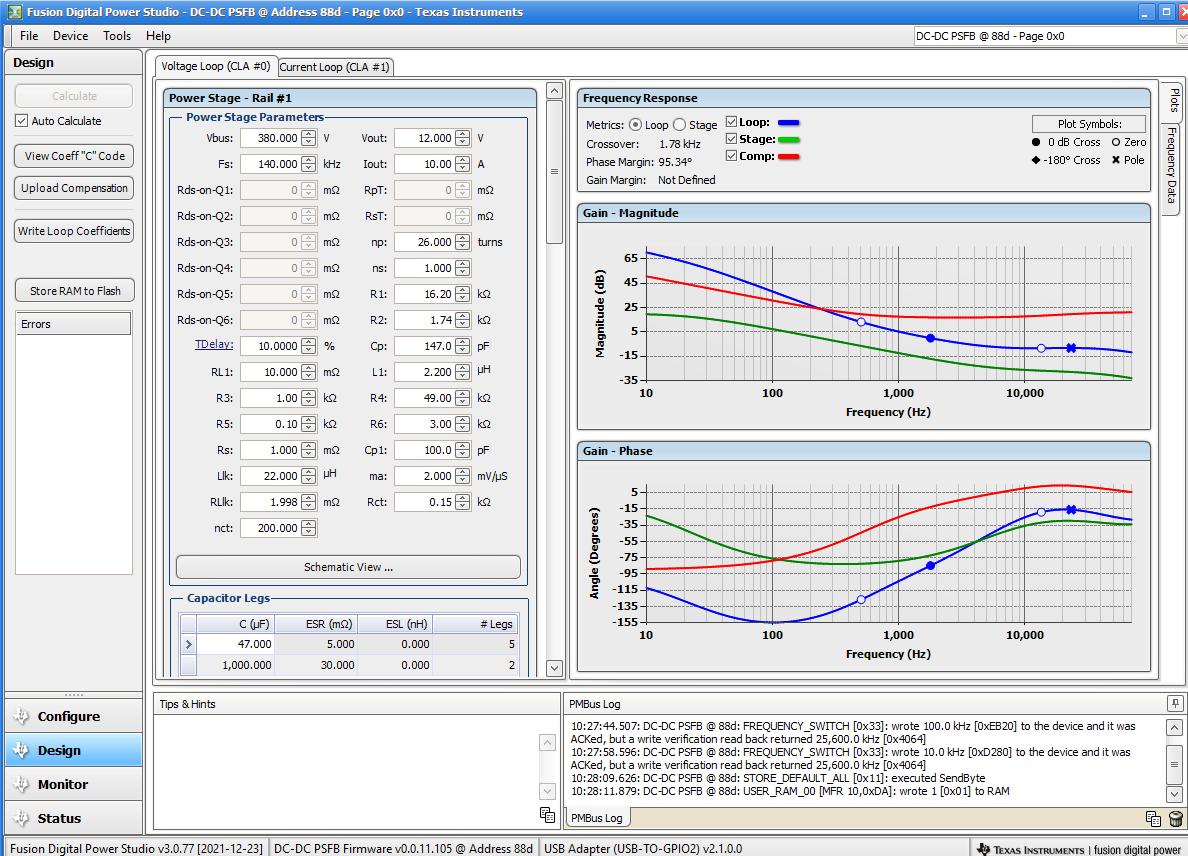Open the Configure section icon
The width and height of the screenshot is (1188, 856).
click(20, 716)
